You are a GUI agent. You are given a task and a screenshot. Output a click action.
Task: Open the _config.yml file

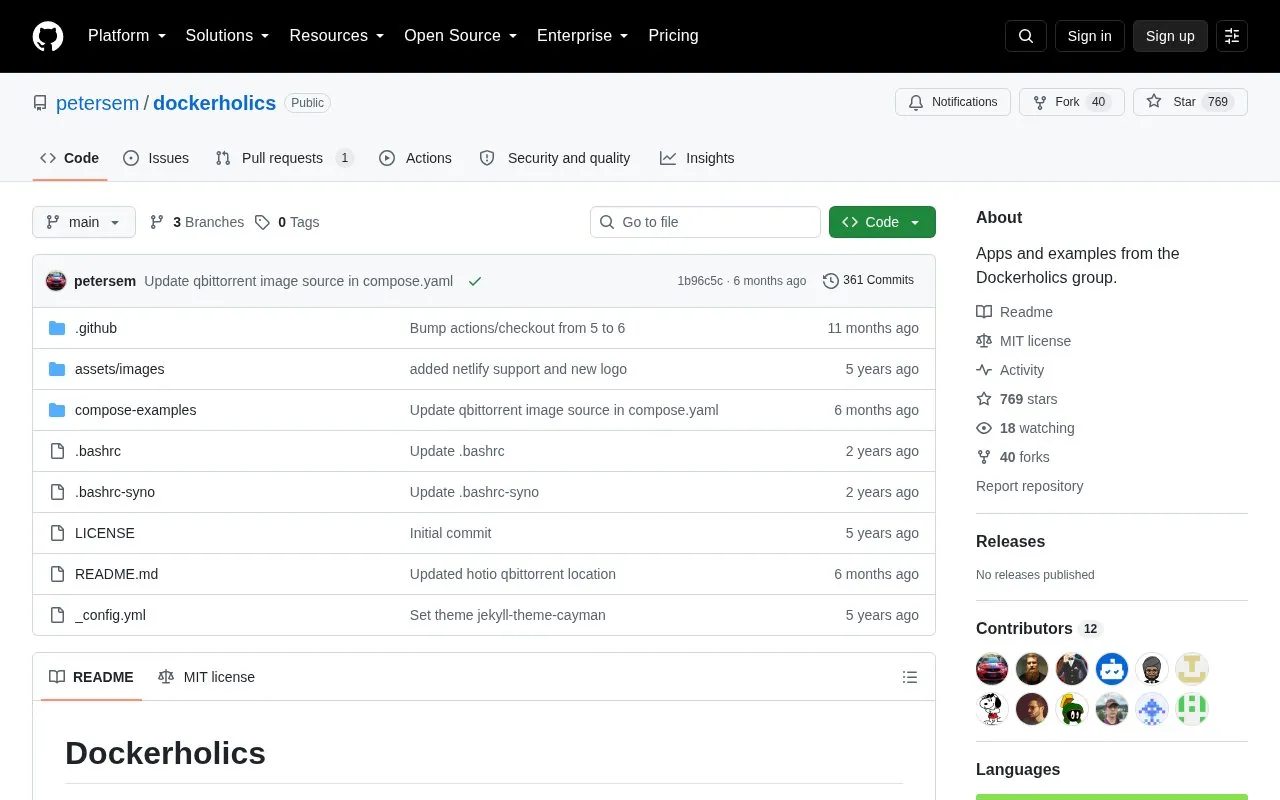pyautogui.click(x=110, y=615)
